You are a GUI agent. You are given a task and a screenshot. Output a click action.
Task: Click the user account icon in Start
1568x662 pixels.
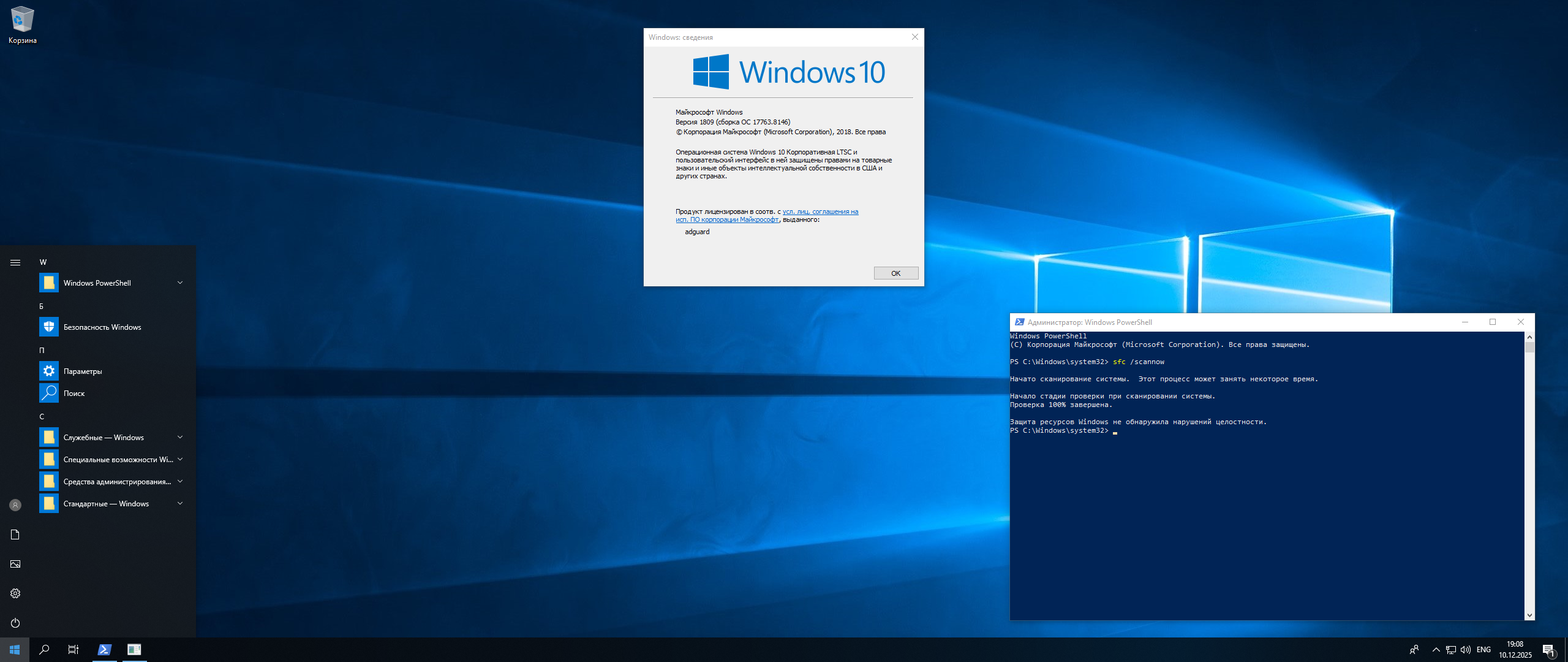(15, 505)
